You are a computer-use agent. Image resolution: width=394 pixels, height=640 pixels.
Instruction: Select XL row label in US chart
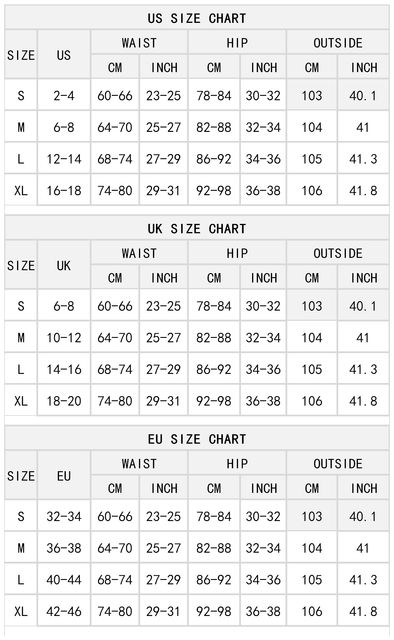pyautogui.click(x=21, y=190)
